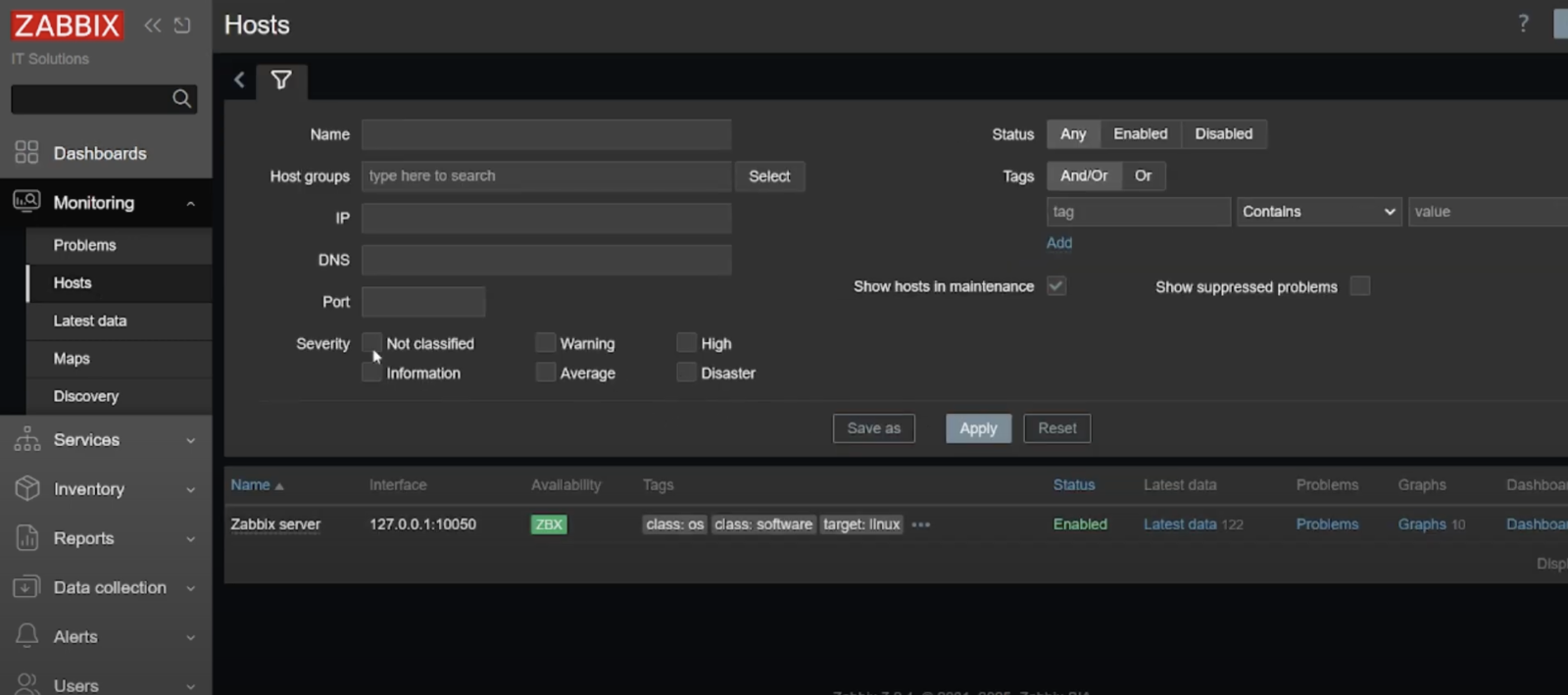Open Problems under Monitoring
Viewport: 1568px width, 695px height.
pos(84,245)
